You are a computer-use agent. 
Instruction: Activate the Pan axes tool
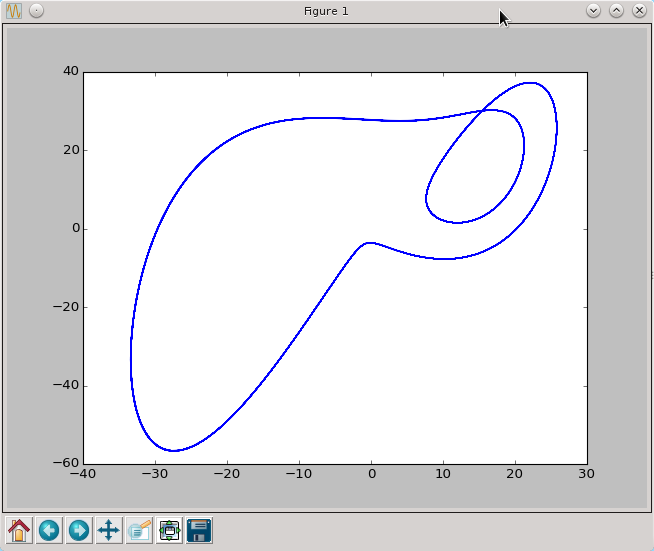coord(108,530)
